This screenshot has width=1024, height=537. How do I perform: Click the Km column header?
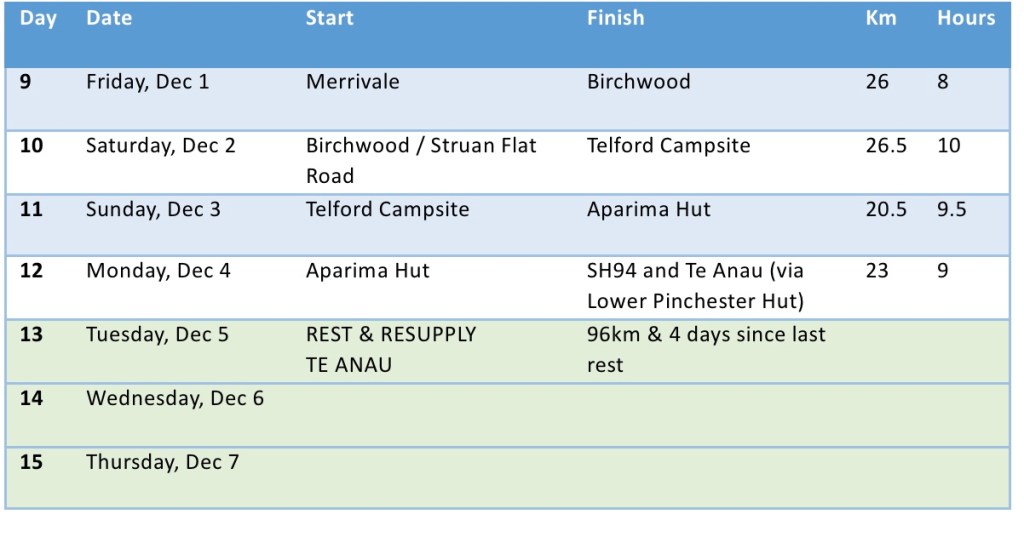[x=881, y=19]
